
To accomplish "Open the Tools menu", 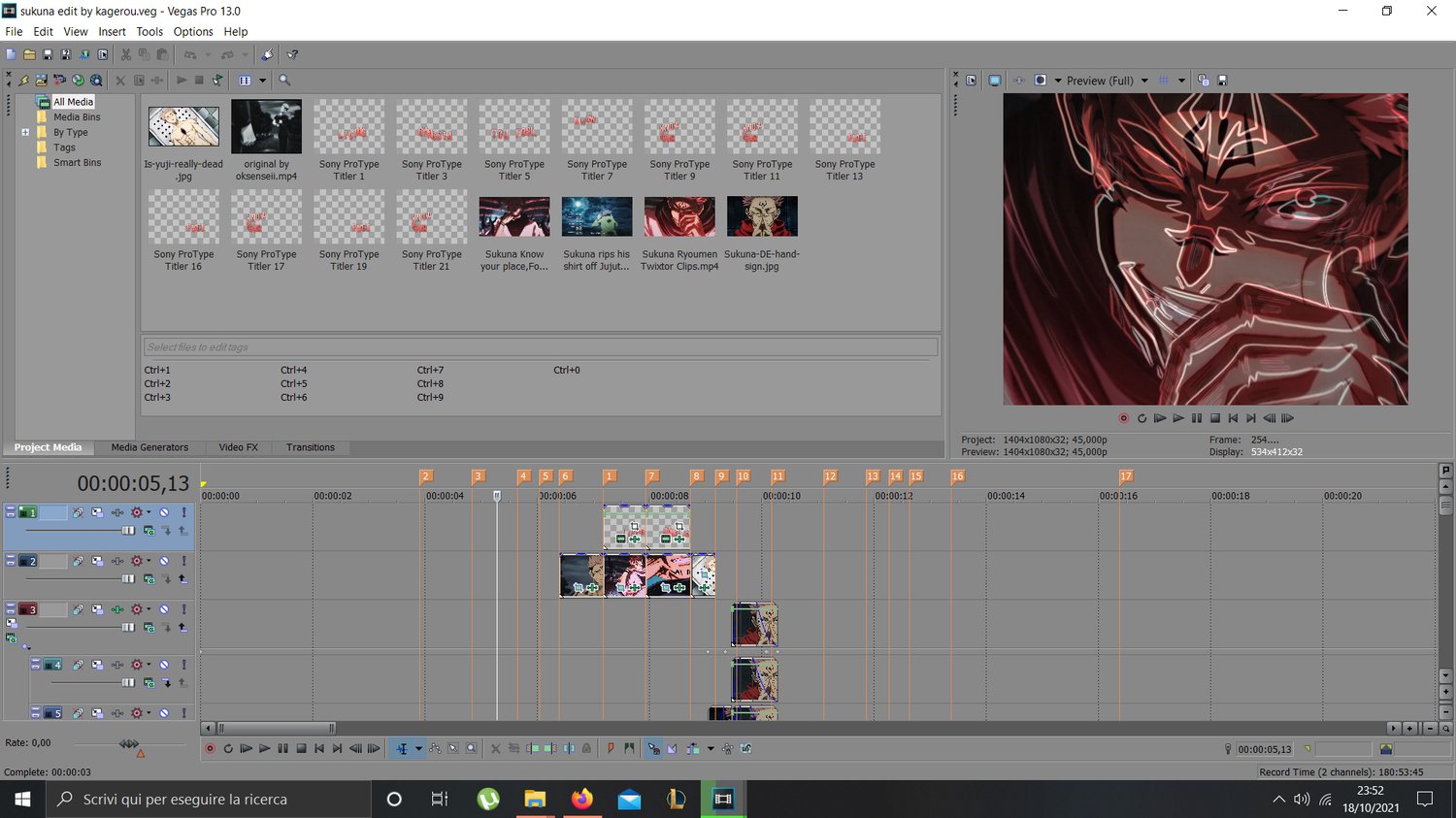I will [149, 31].
